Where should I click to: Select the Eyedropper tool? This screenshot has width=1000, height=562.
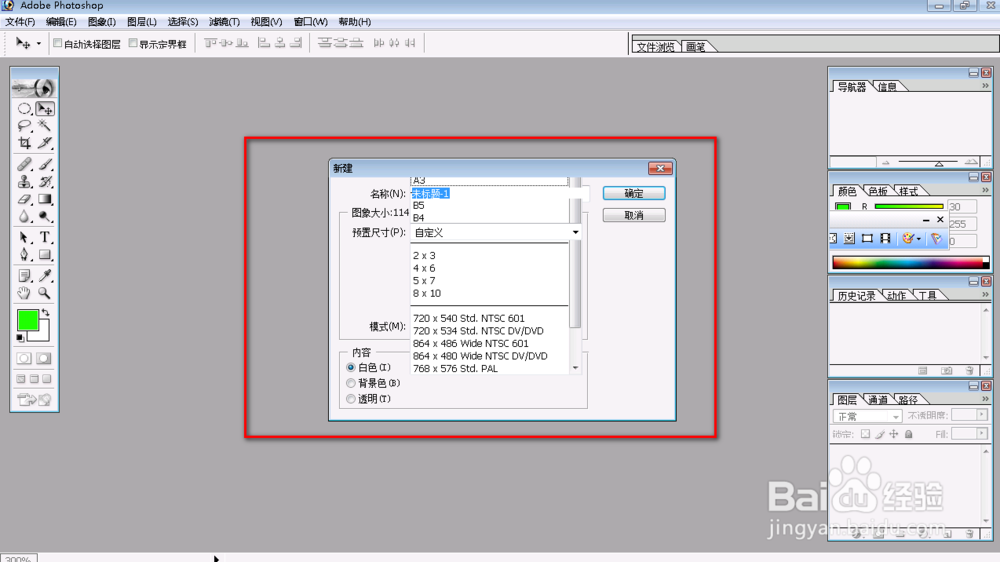45,276
